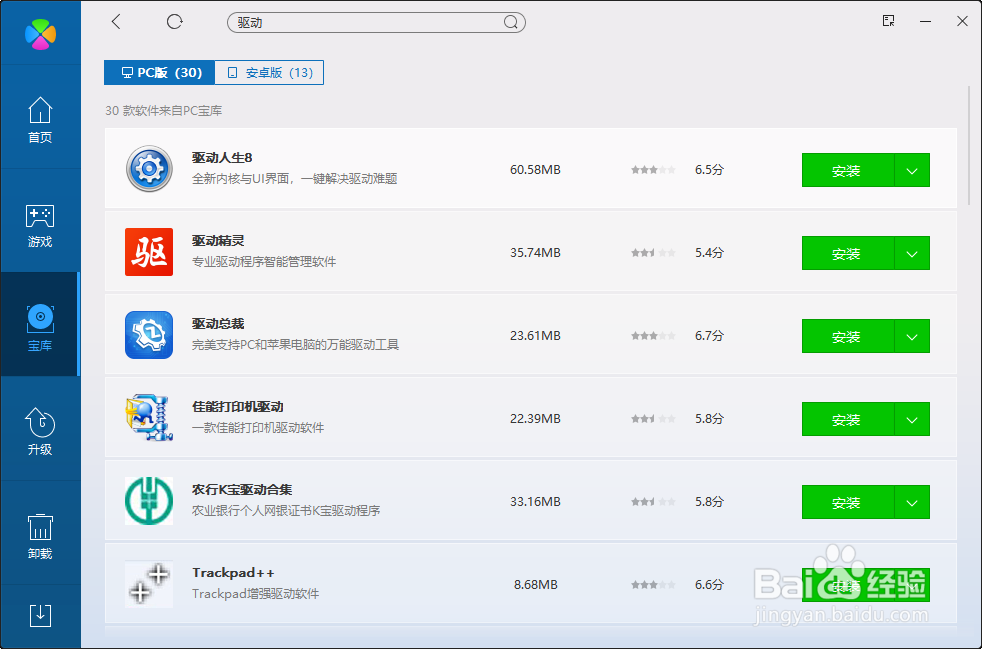Open Trackpad++ title

pos(233,573)
